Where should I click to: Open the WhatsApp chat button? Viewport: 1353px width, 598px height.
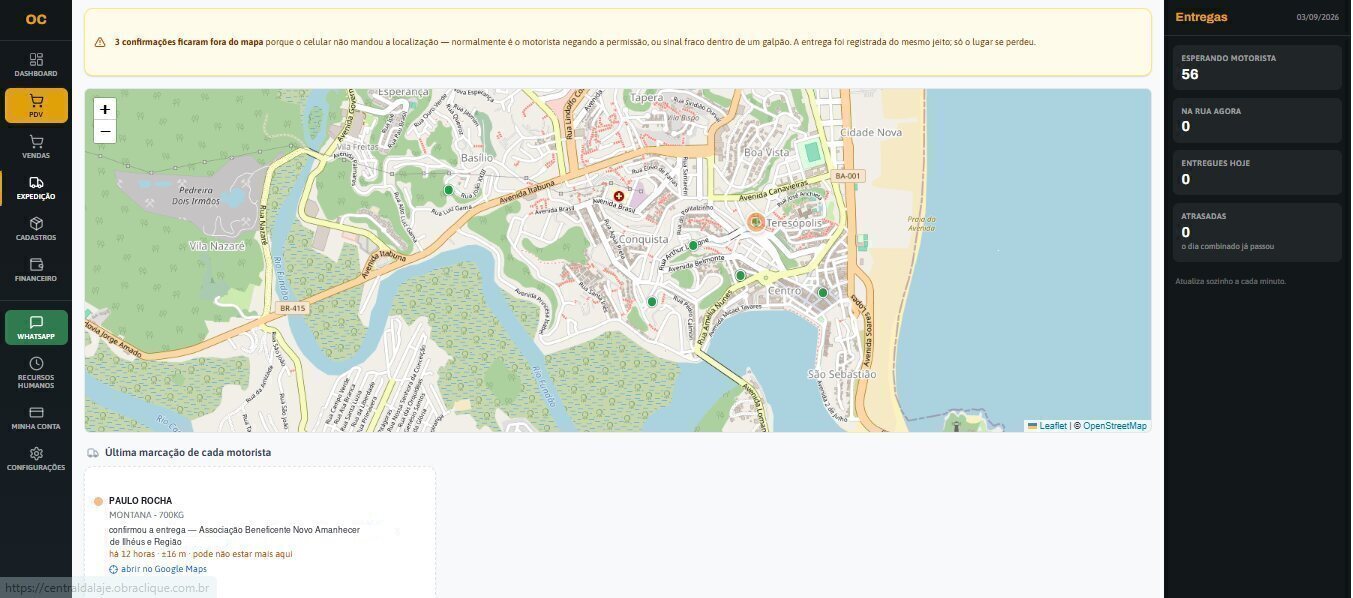coord(36,327)
